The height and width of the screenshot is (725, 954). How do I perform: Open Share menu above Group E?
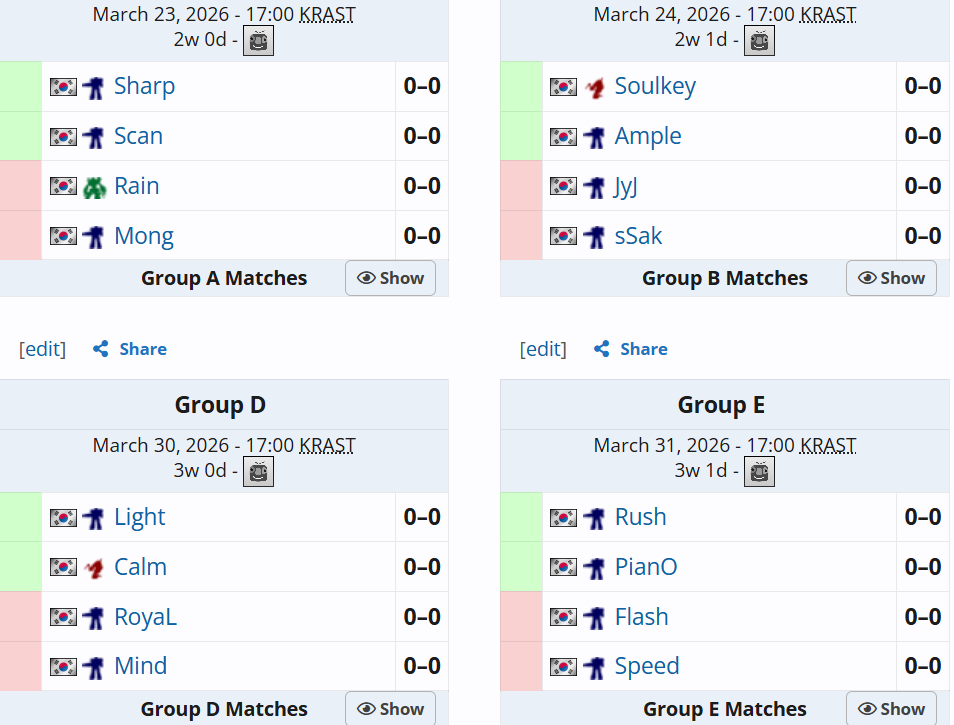pos(631,349)
